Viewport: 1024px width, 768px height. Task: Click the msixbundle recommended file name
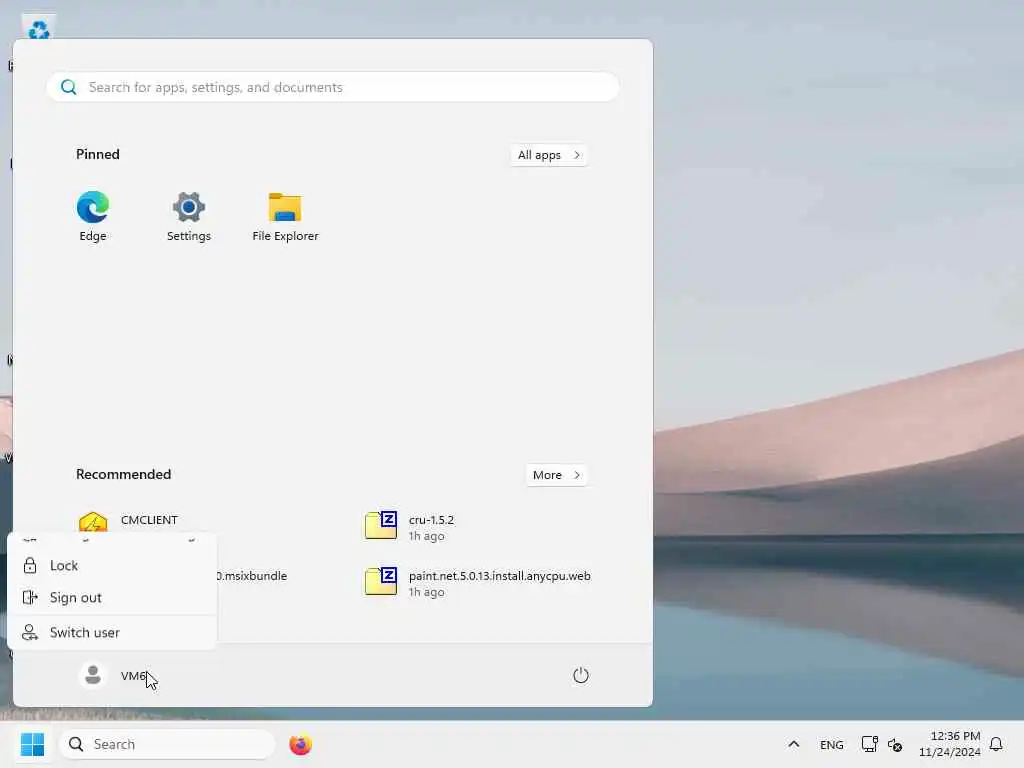(252, 576)
